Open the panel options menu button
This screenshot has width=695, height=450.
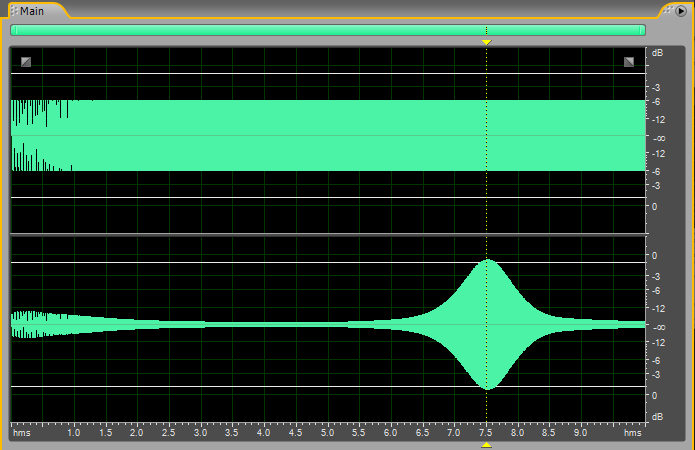coord(682,10)
